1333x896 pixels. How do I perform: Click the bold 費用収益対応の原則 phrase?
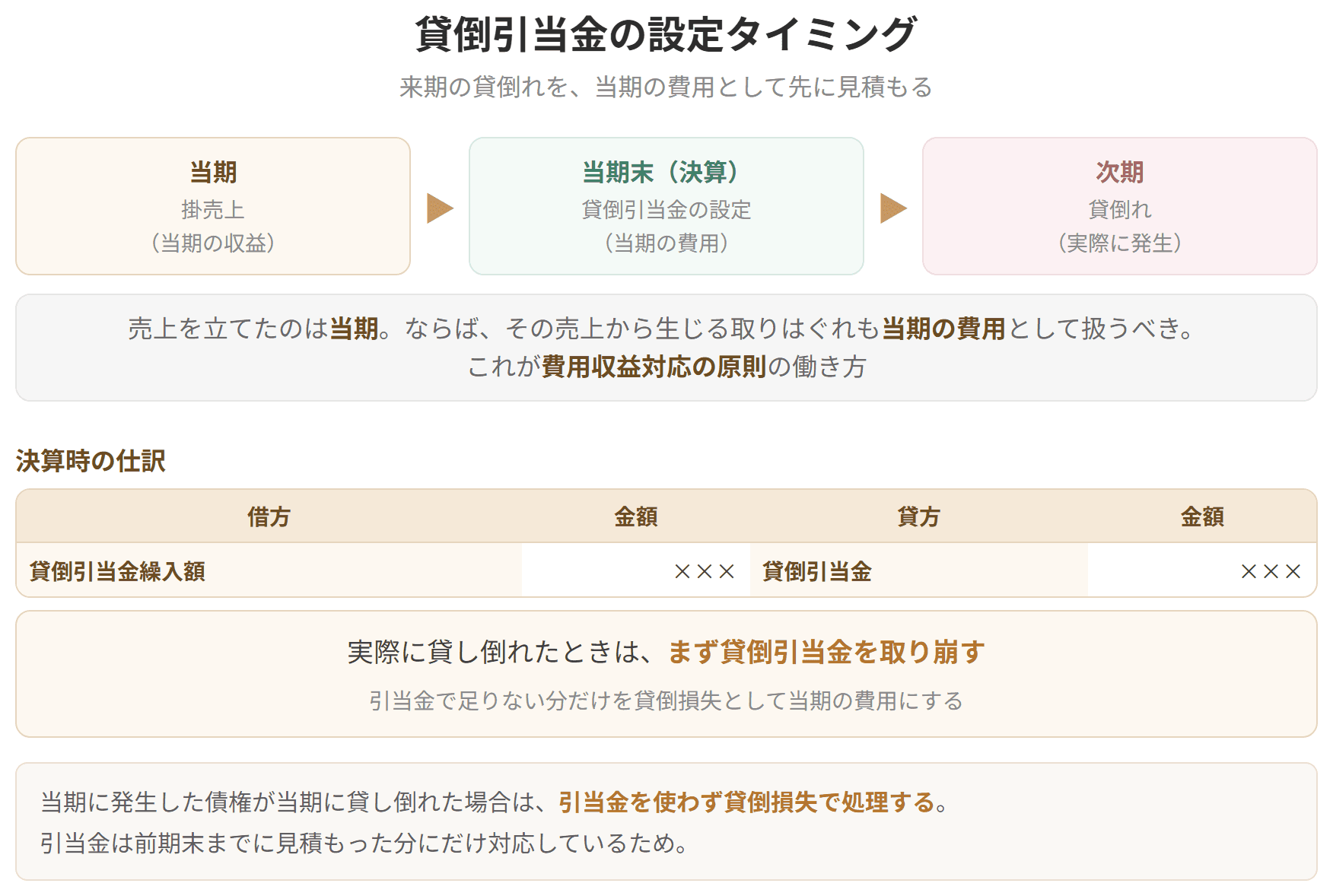654,367
